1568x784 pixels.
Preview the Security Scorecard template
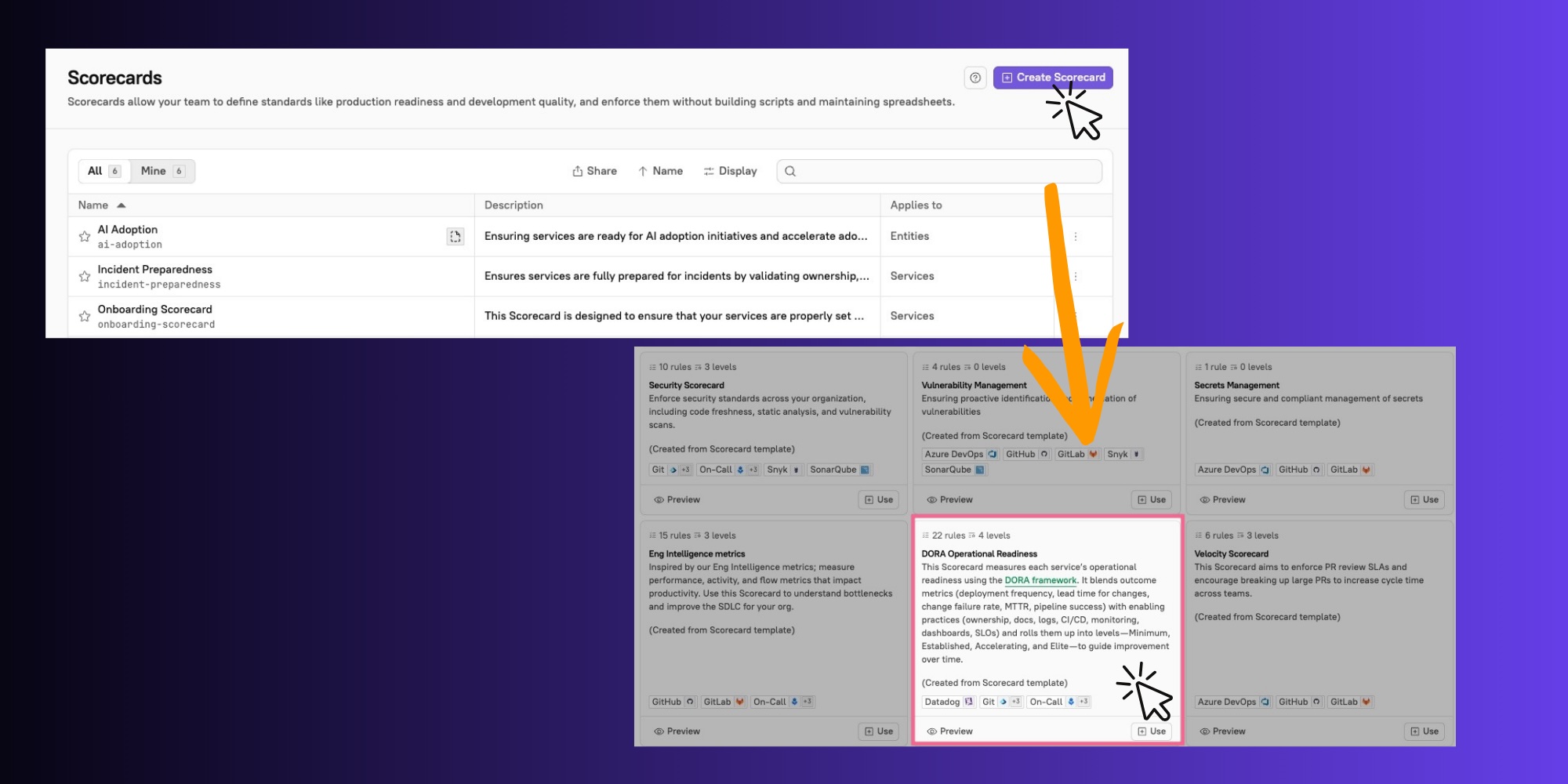pos(677,500)
